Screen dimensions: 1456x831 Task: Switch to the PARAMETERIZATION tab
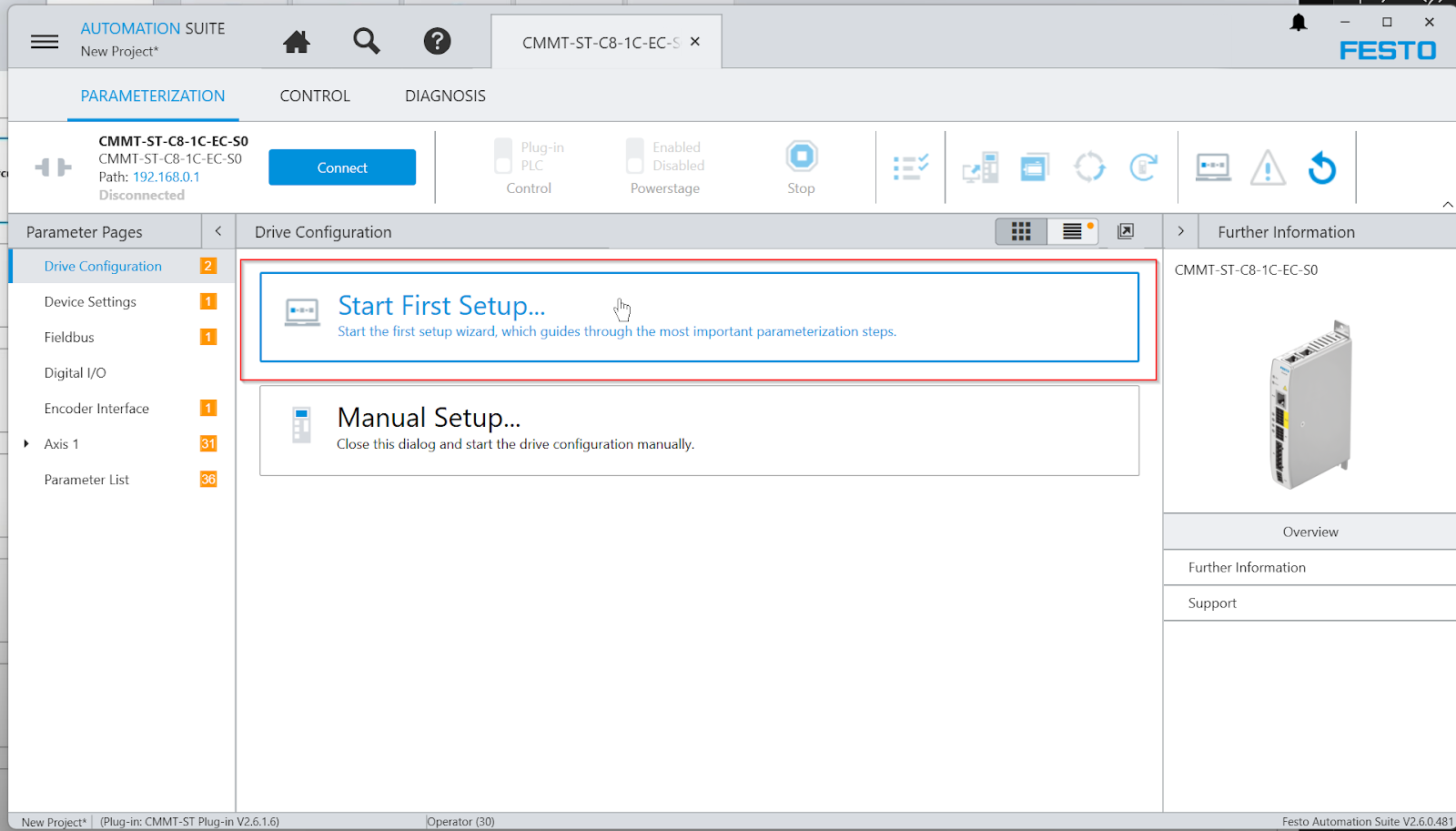tap(153, 96)
